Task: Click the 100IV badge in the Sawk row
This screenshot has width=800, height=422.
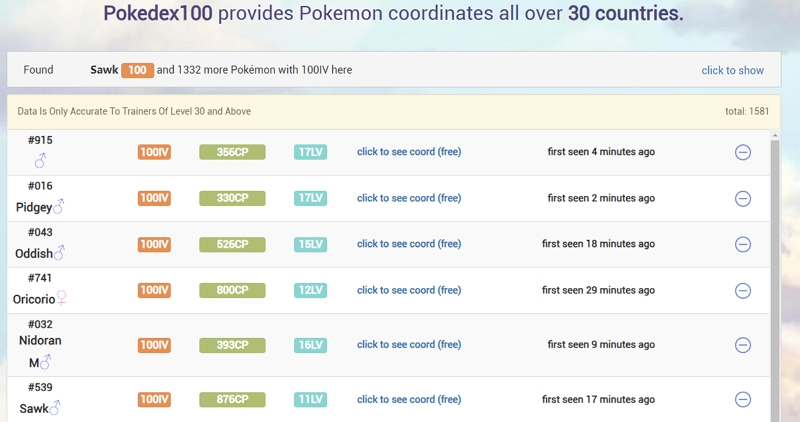Action: pos(154,400)
